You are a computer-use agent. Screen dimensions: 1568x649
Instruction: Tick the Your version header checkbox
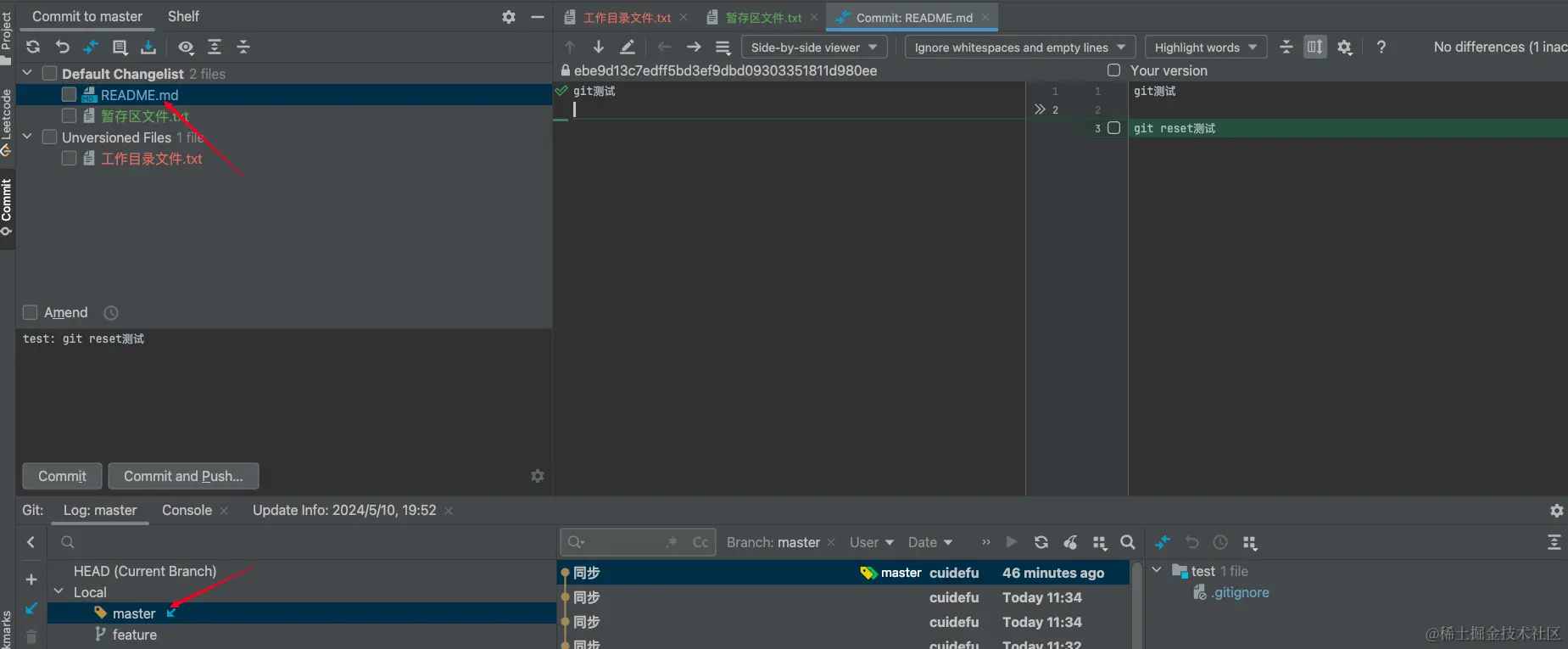coord(1114,70)
